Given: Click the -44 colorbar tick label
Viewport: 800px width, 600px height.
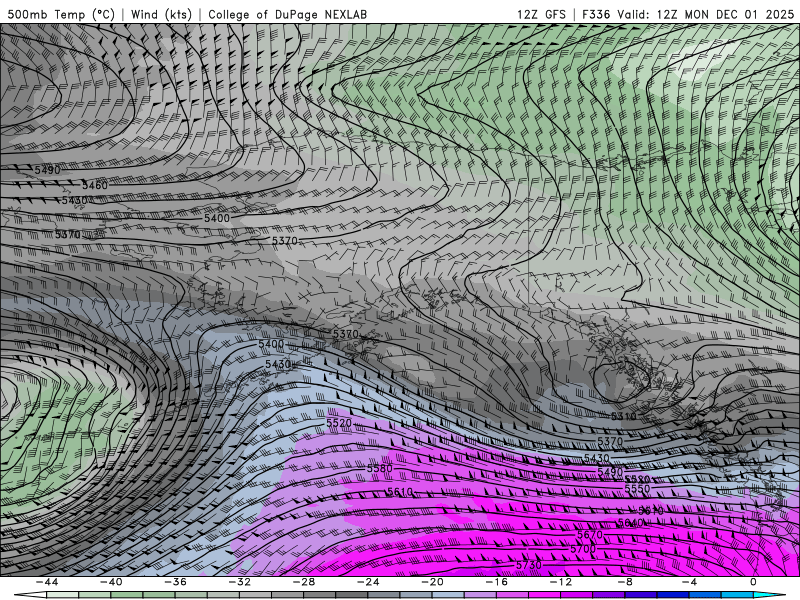Looking at the screenshot, I should (47, 582).
